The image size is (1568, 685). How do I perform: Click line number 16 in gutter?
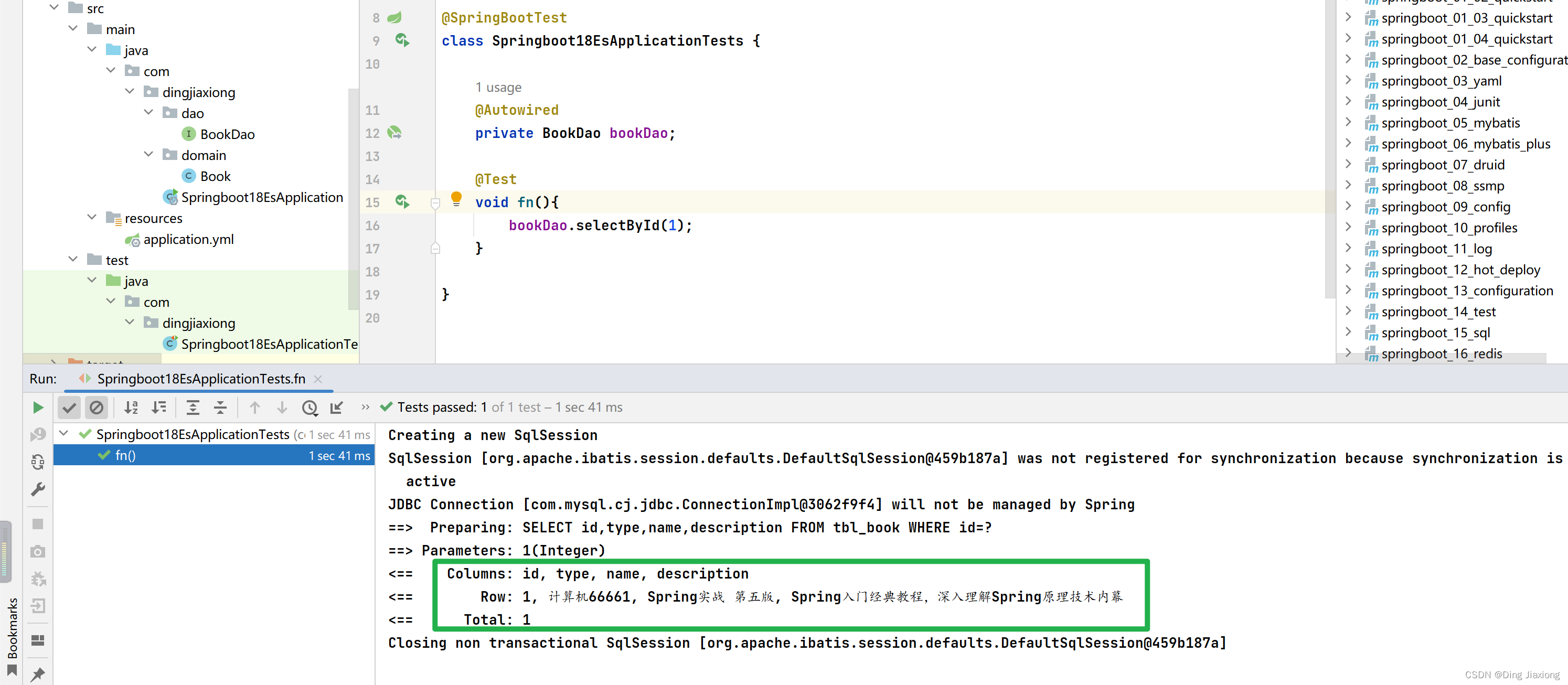coord(372,226)
